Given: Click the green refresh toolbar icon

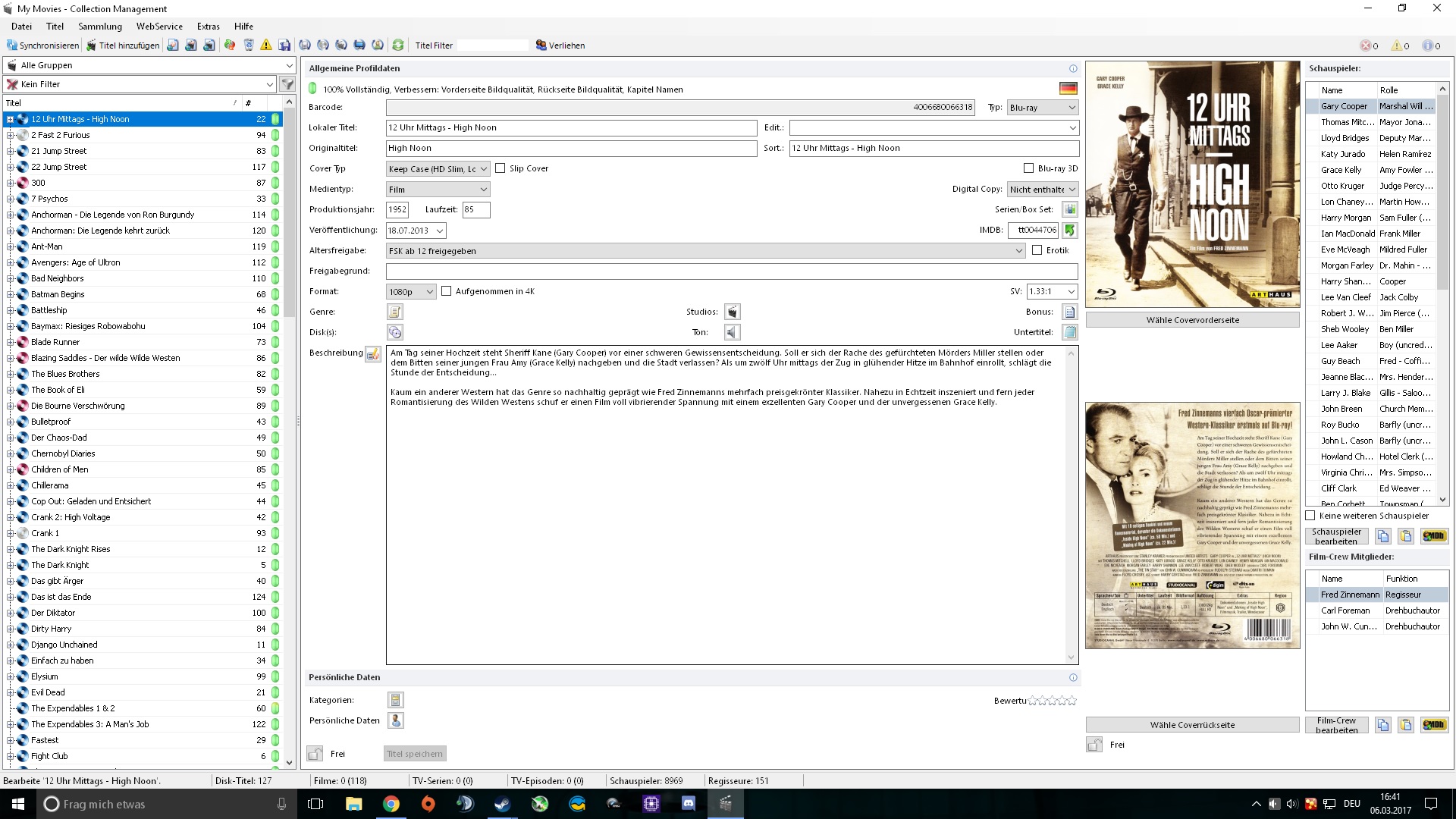Looking at the screenshot, I should point(397,45).
